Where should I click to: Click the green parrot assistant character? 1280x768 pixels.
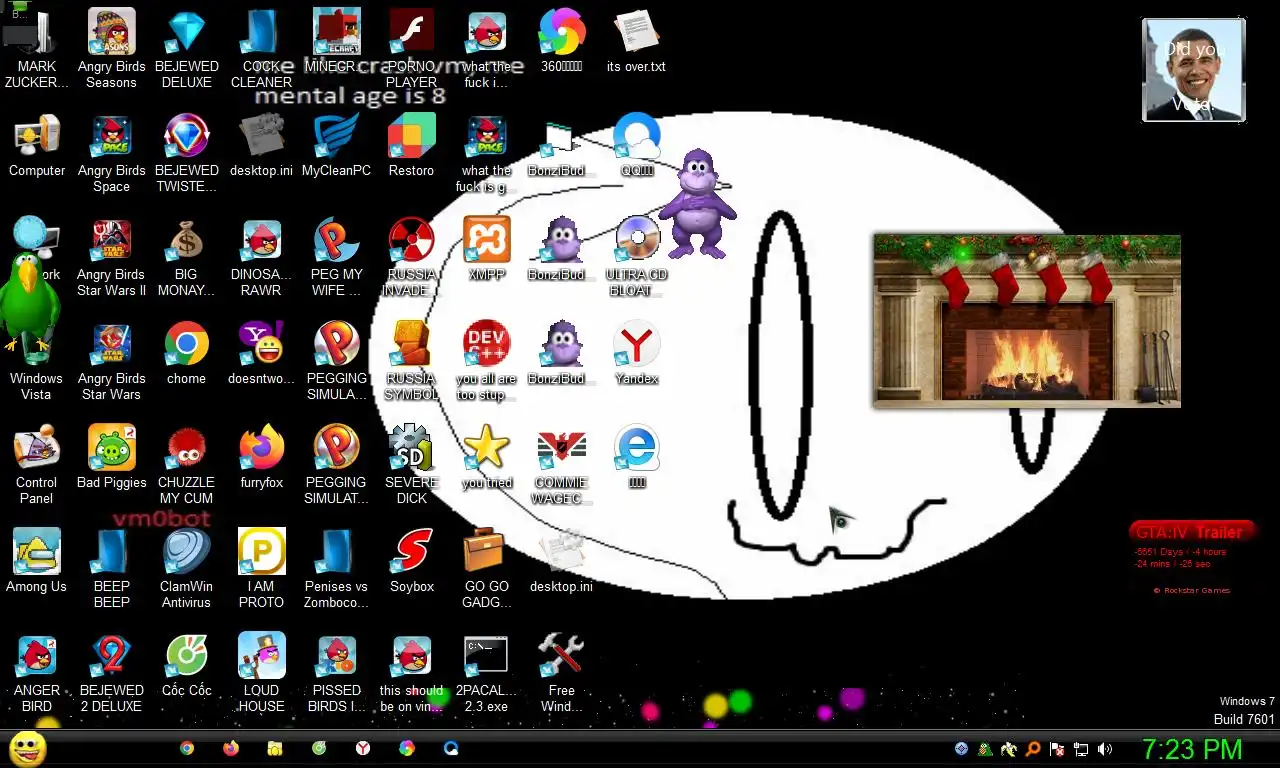[30, 306]
